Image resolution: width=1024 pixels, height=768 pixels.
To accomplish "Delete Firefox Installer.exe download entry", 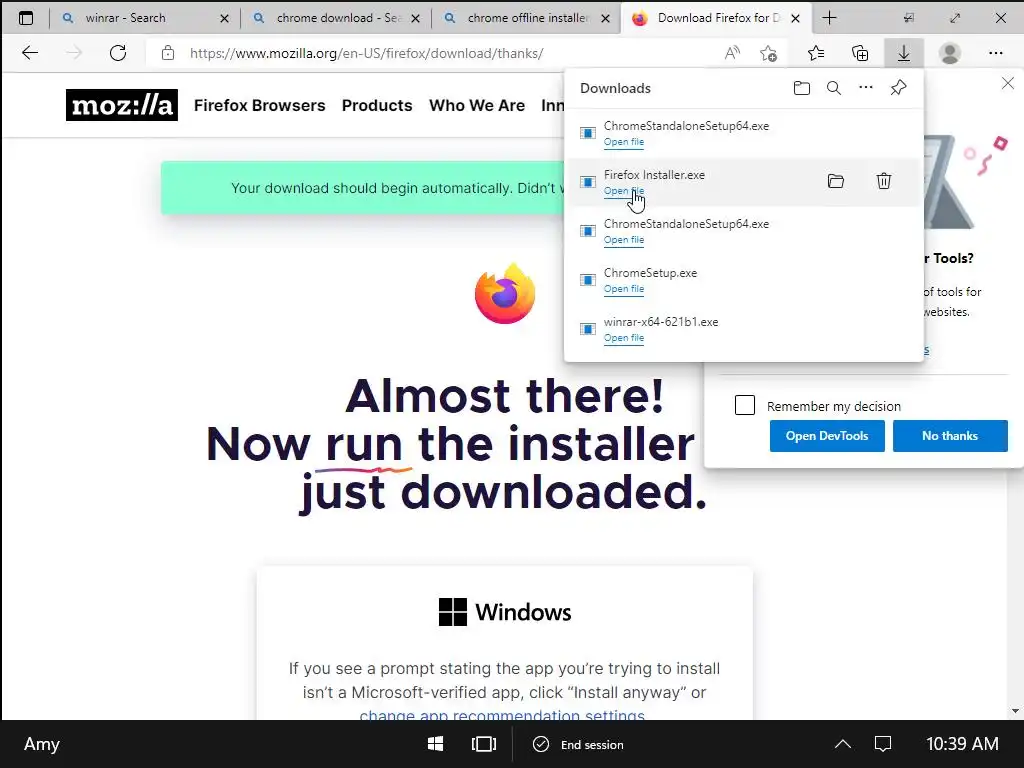I will click(x=884, y=181).
